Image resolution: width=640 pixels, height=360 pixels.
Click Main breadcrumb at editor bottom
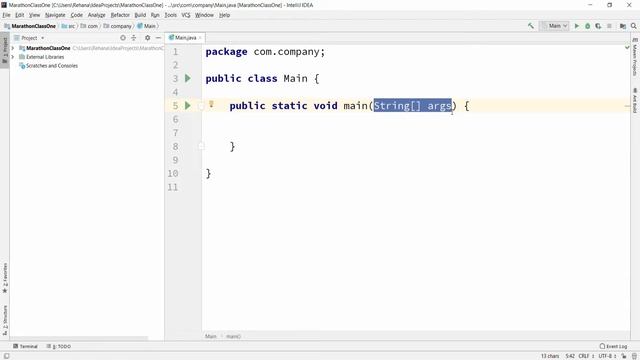(211, 336)
